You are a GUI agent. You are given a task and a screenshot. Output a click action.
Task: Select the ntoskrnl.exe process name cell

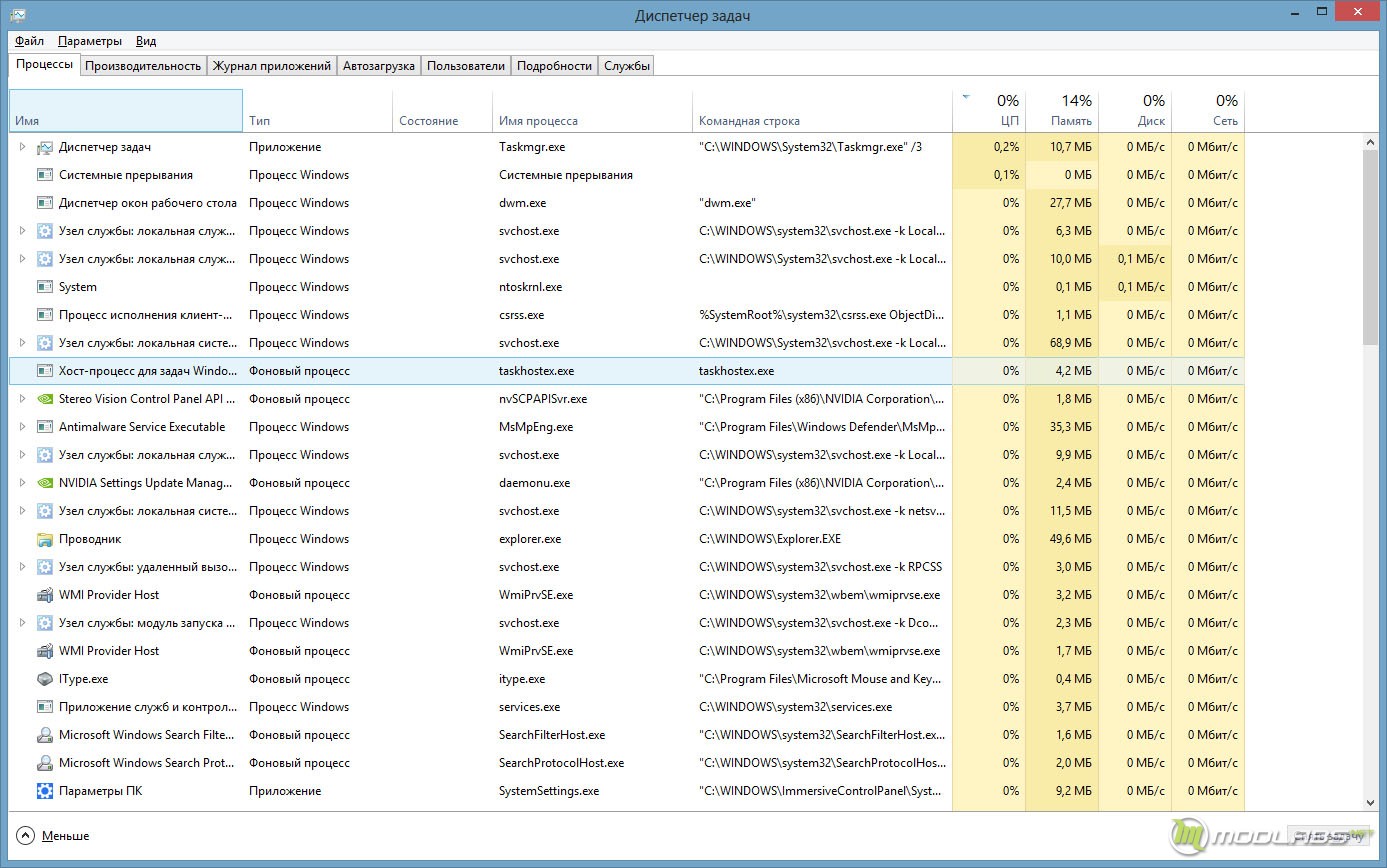pos(593,287)
